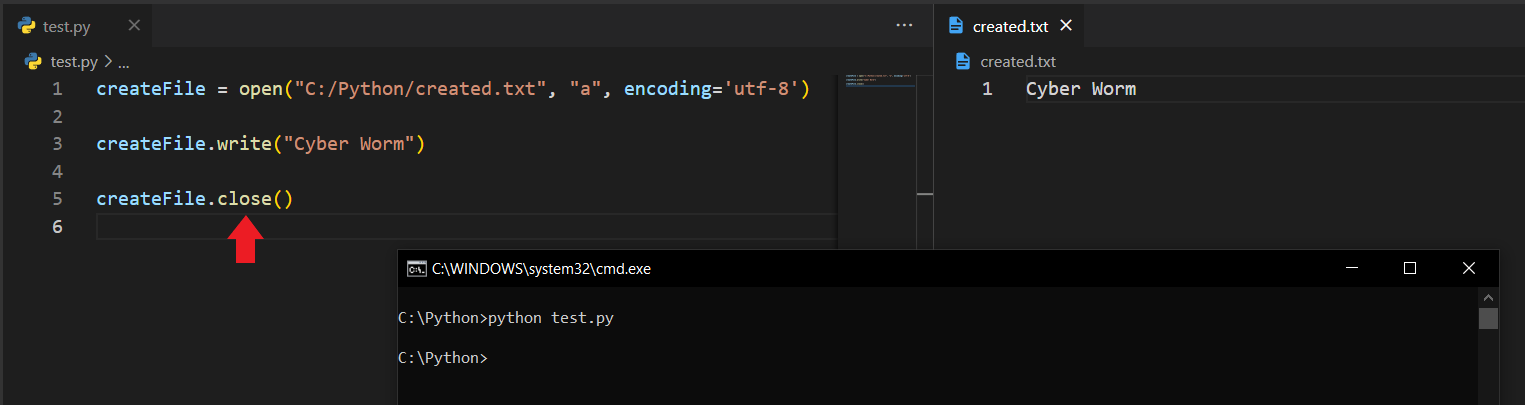Maximize the cmd.exe window
This screenshot has width=1525, height=405.
(x=1410, y=268)
